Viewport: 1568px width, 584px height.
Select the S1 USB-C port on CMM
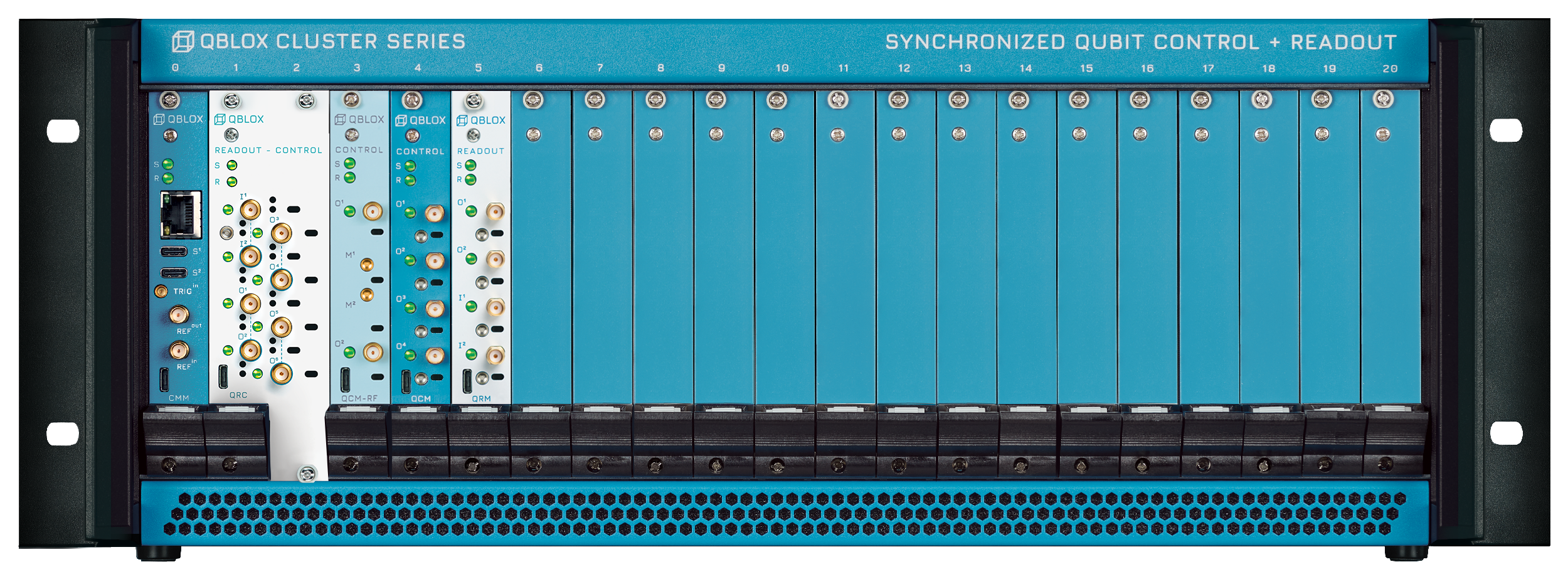point(174,252)
